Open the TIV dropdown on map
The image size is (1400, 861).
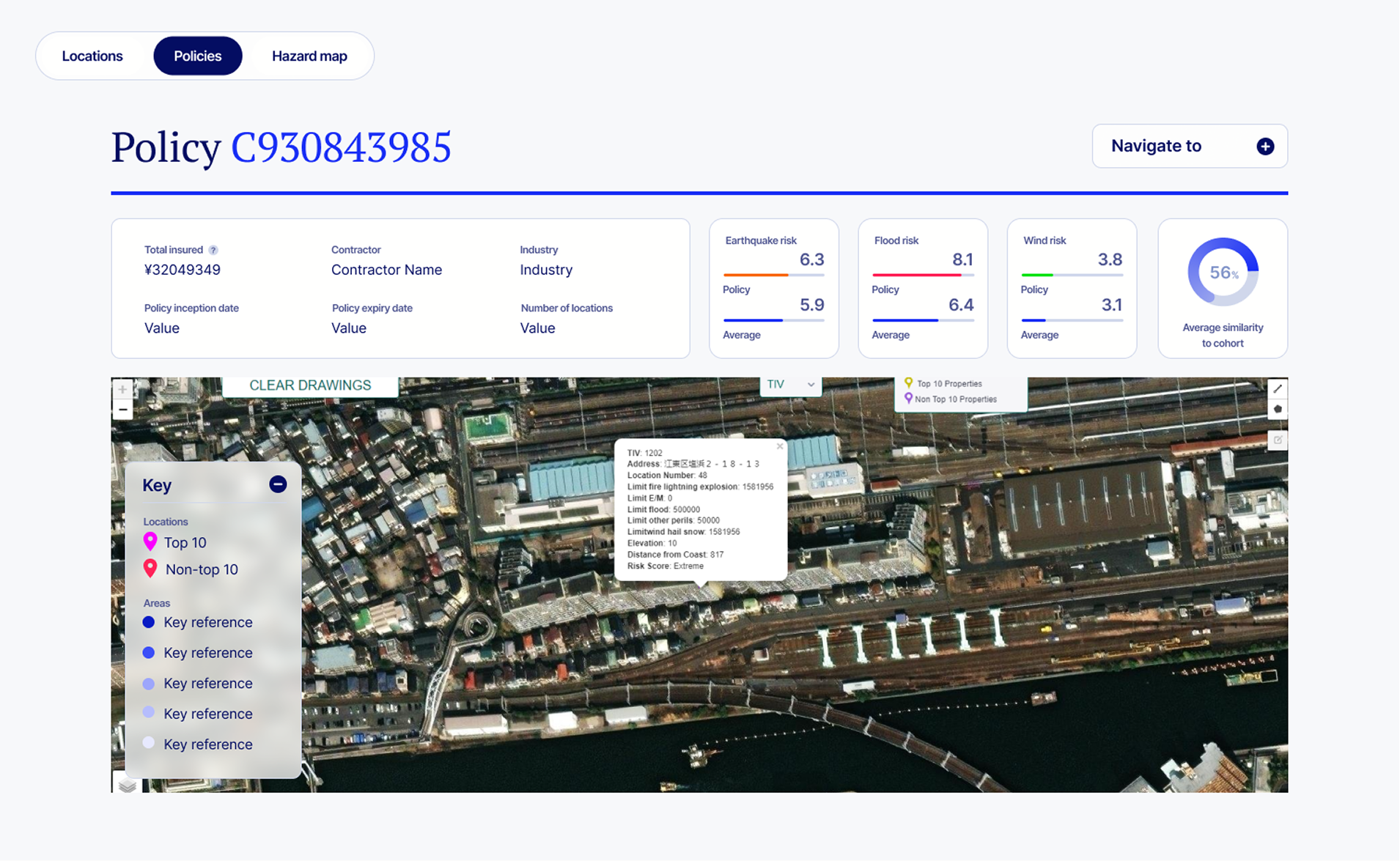[790, 385]
